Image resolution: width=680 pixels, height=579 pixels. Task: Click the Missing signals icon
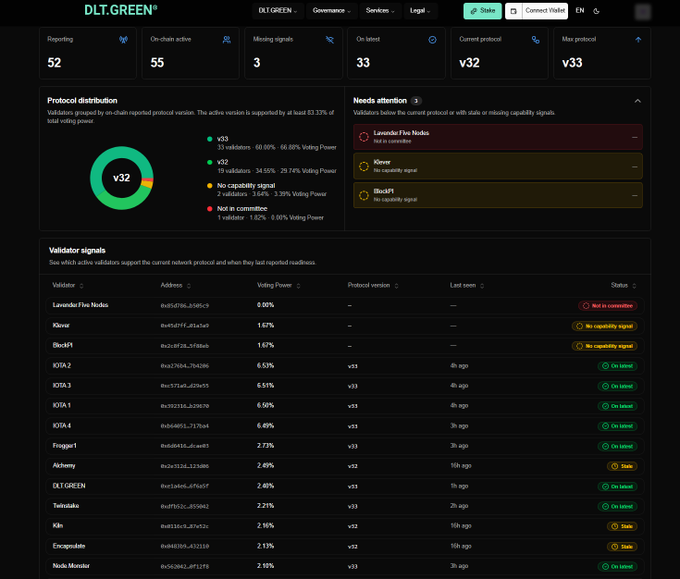coord(330,40)
